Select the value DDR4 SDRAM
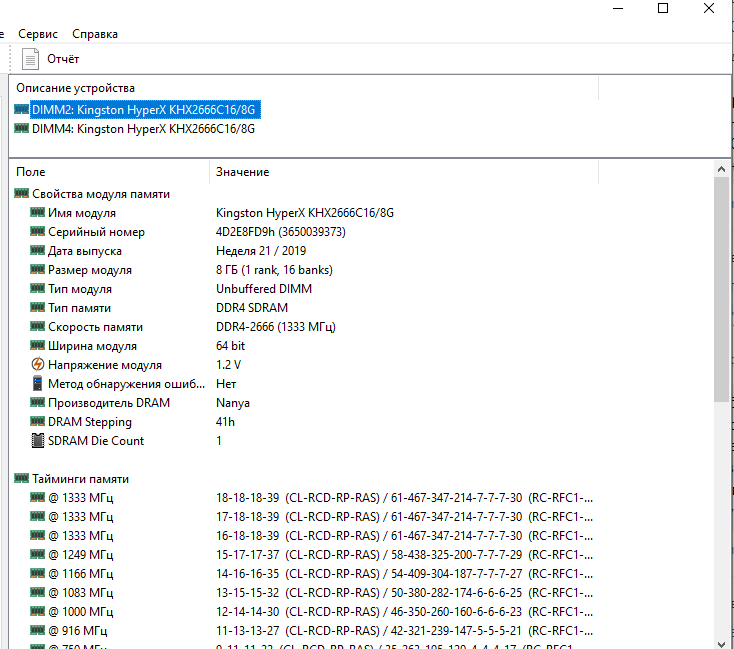Screen dimensions: 734x649 click(252, 308)
